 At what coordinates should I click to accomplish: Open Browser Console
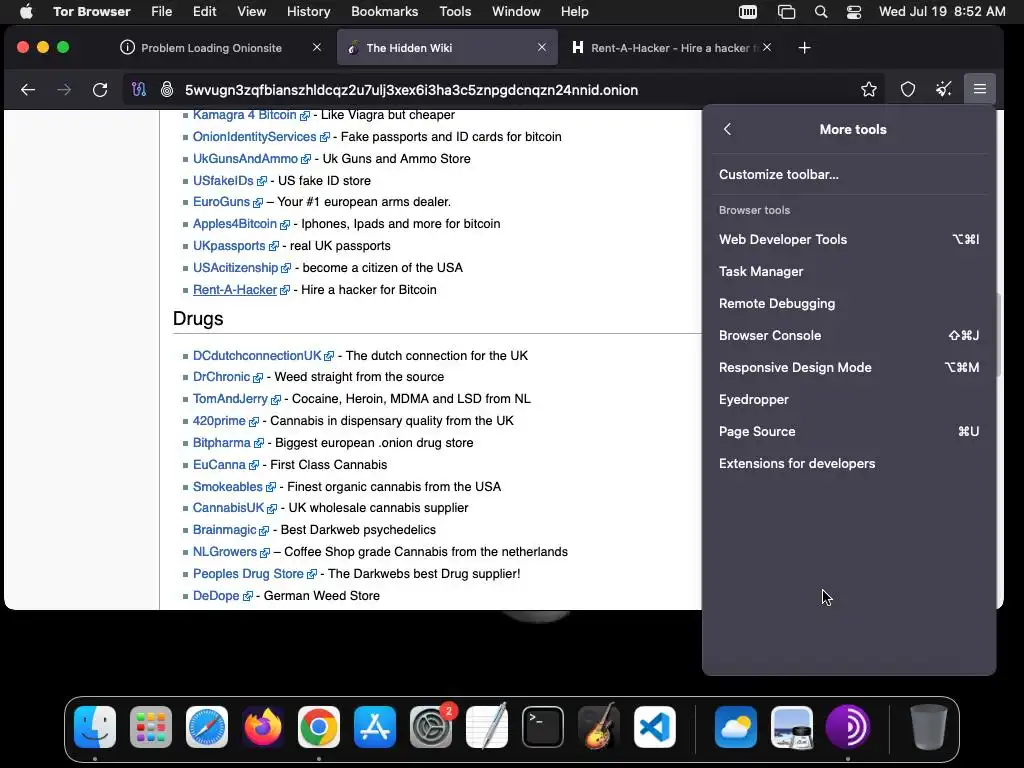[848, 336]
